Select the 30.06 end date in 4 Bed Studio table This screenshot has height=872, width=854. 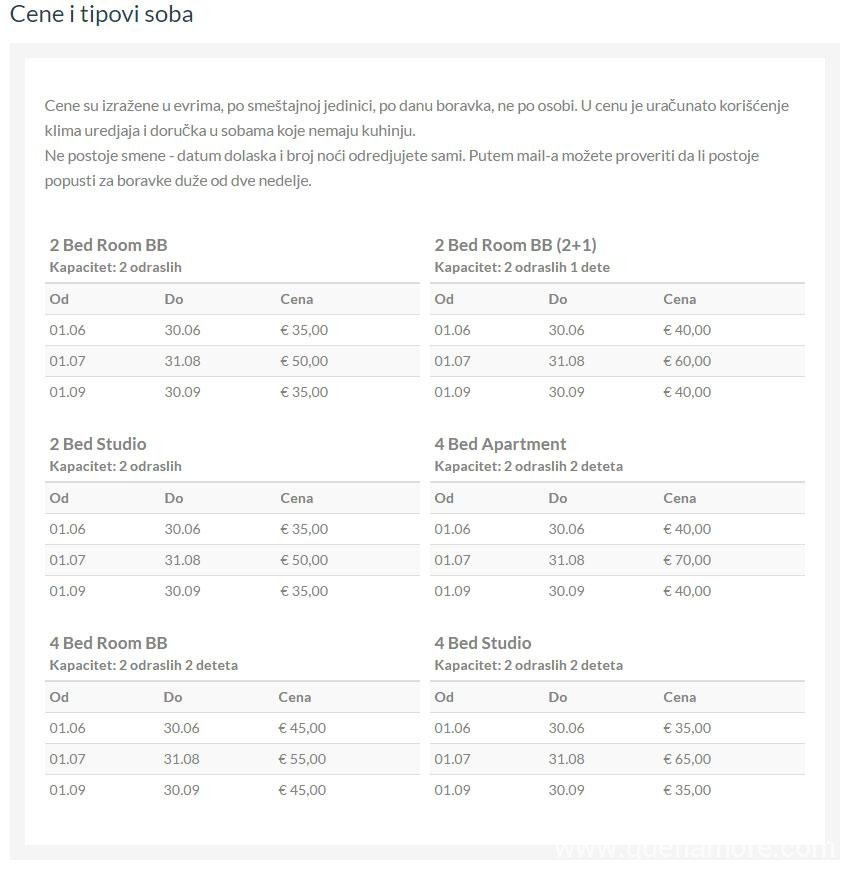pos(566,728)
